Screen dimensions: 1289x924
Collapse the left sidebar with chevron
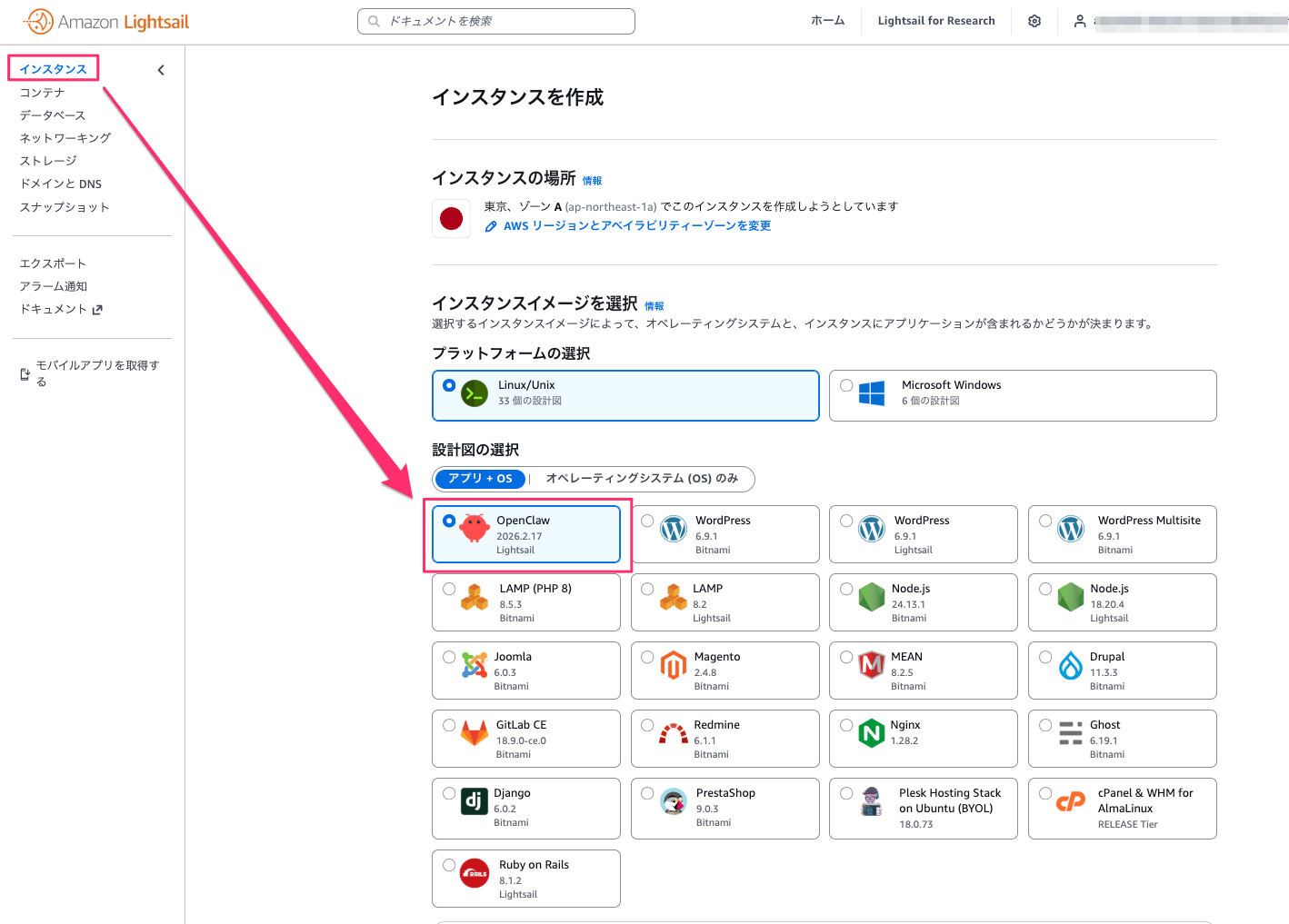point(161,70)
